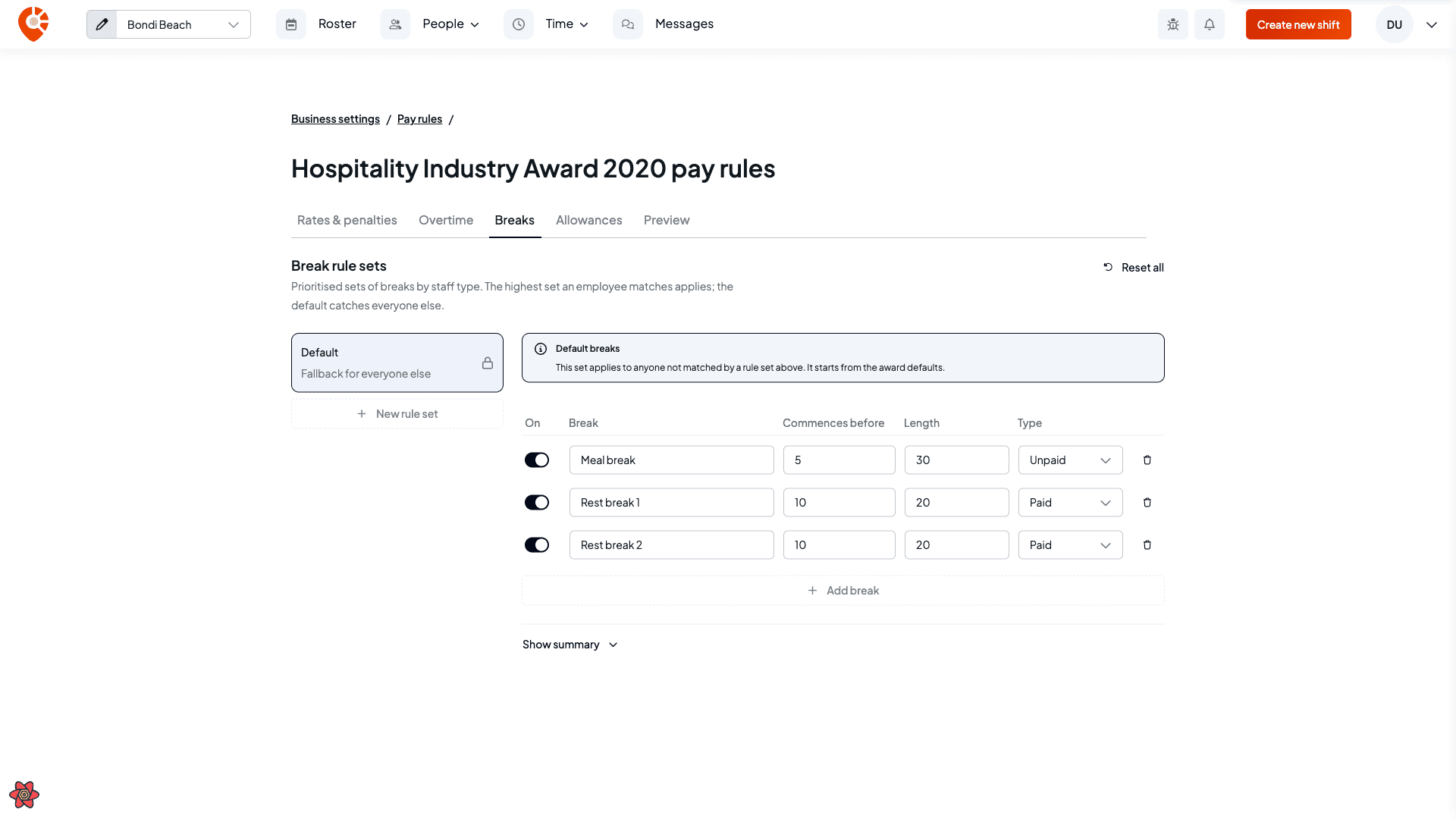1456x819 pixels.
Task: Open the React Query devtools flower icon
Action: click(x=24, y=795)
